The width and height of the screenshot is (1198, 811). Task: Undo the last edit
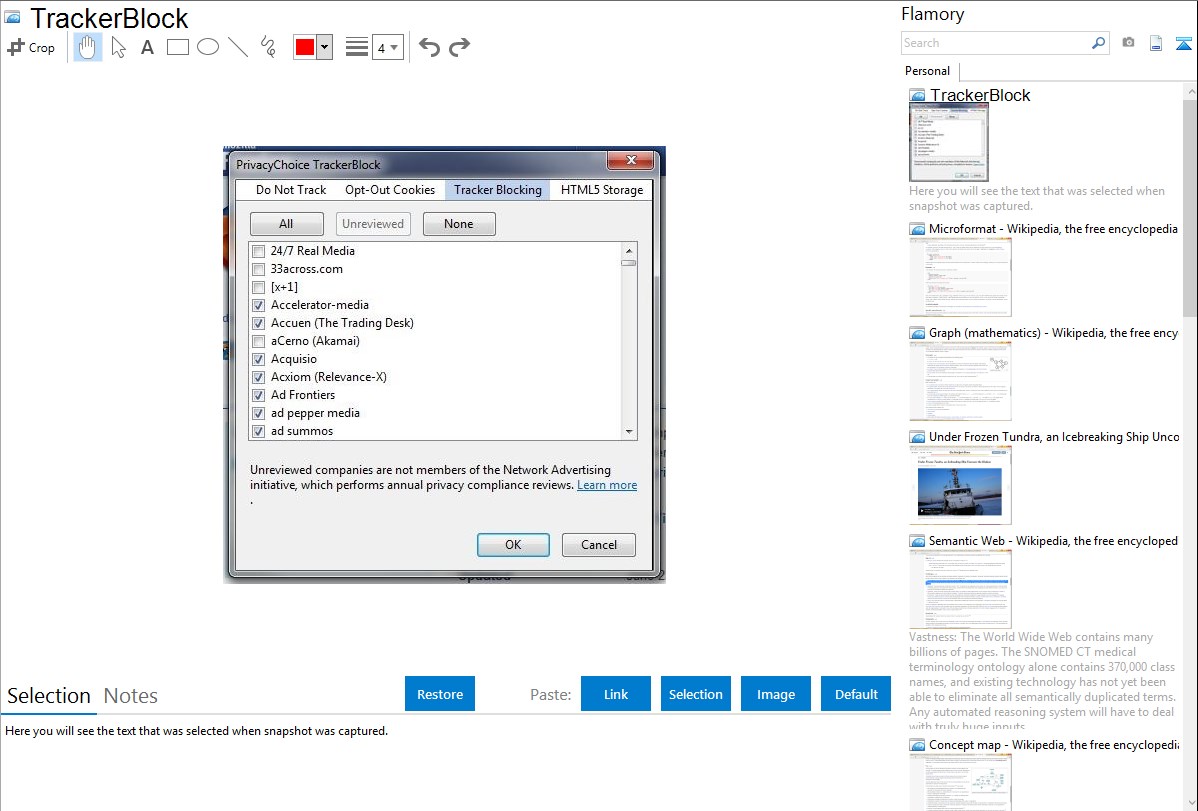coord(429,47)
